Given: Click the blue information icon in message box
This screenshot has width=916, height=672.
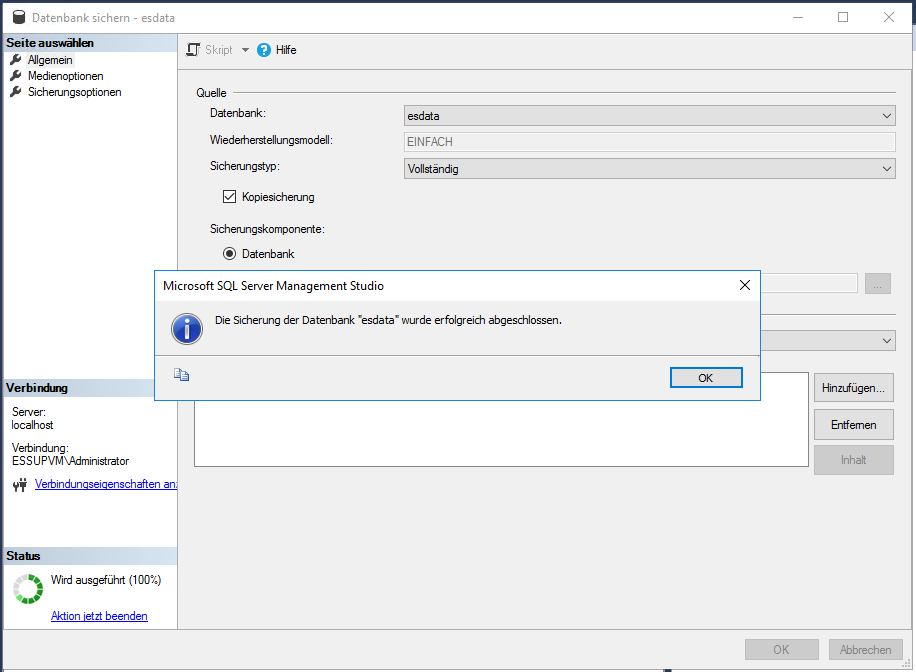Looking at the screenshot, I should coord(187,329).
